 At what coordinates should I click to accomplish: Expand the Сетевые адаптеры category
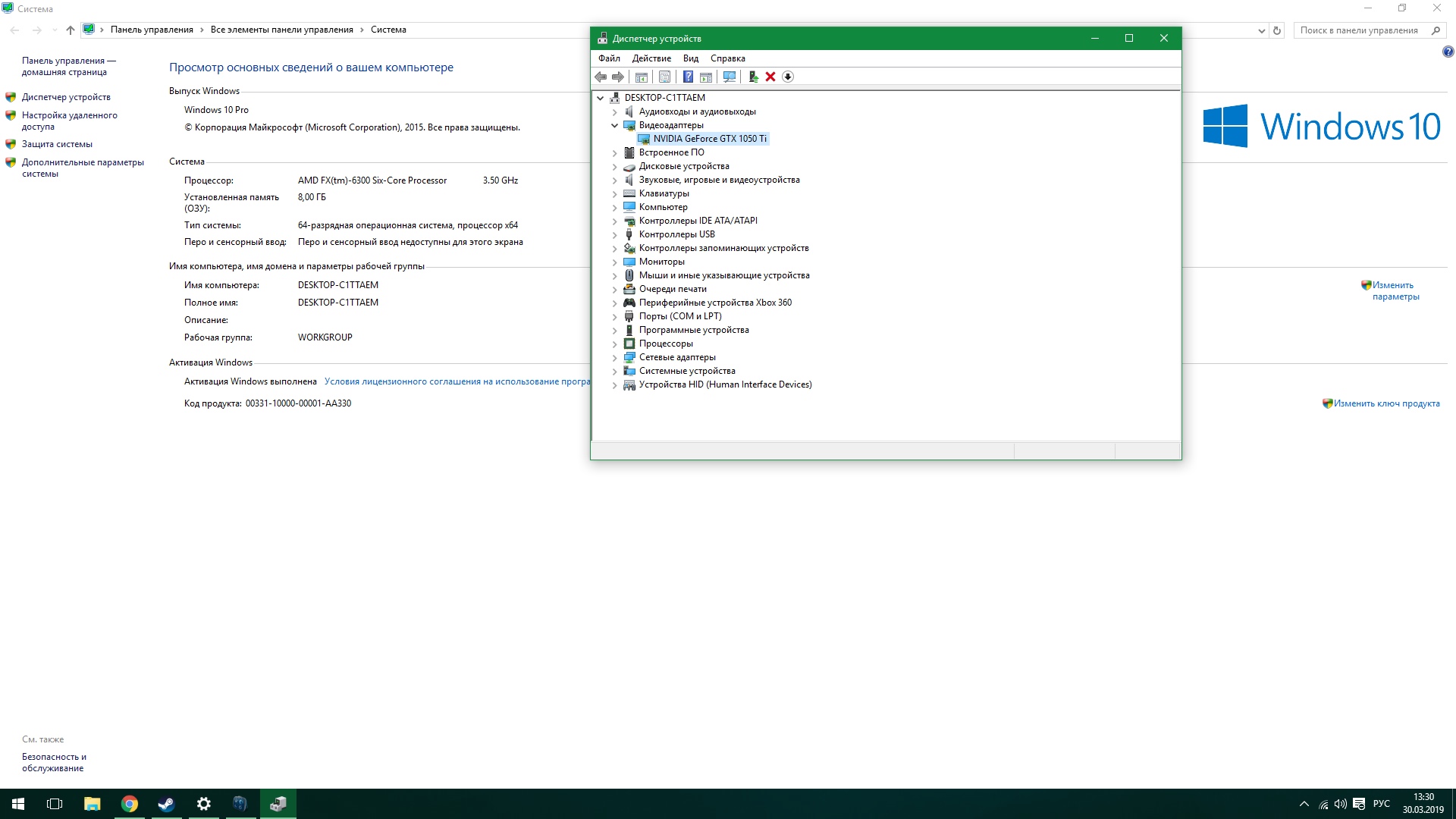615,357
